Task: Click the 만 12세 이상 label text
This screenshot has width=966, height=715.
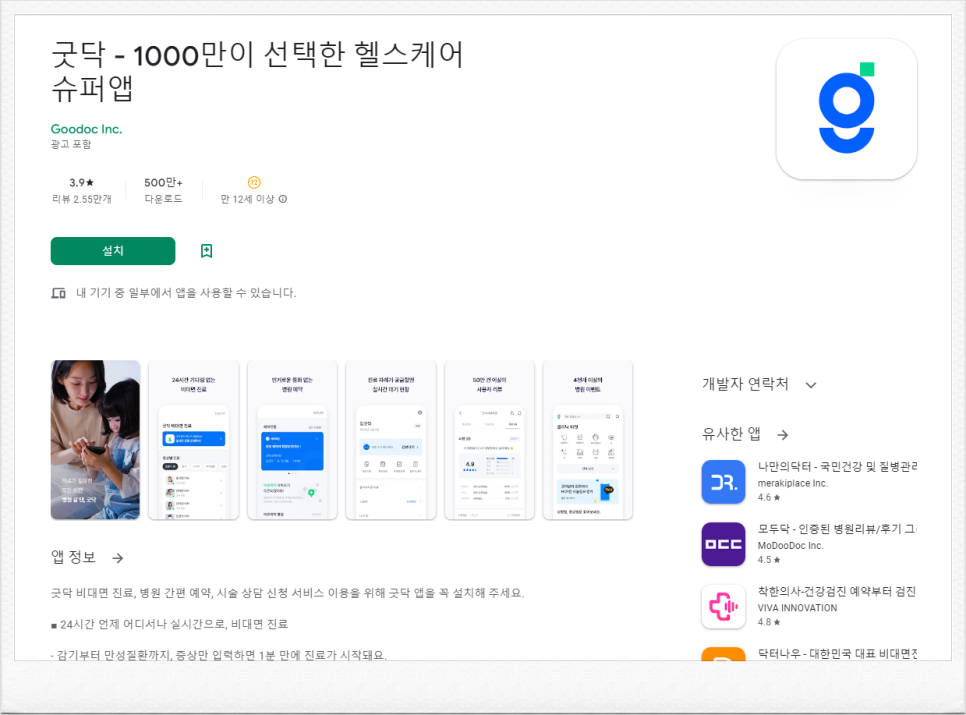Action: point(247,199)
